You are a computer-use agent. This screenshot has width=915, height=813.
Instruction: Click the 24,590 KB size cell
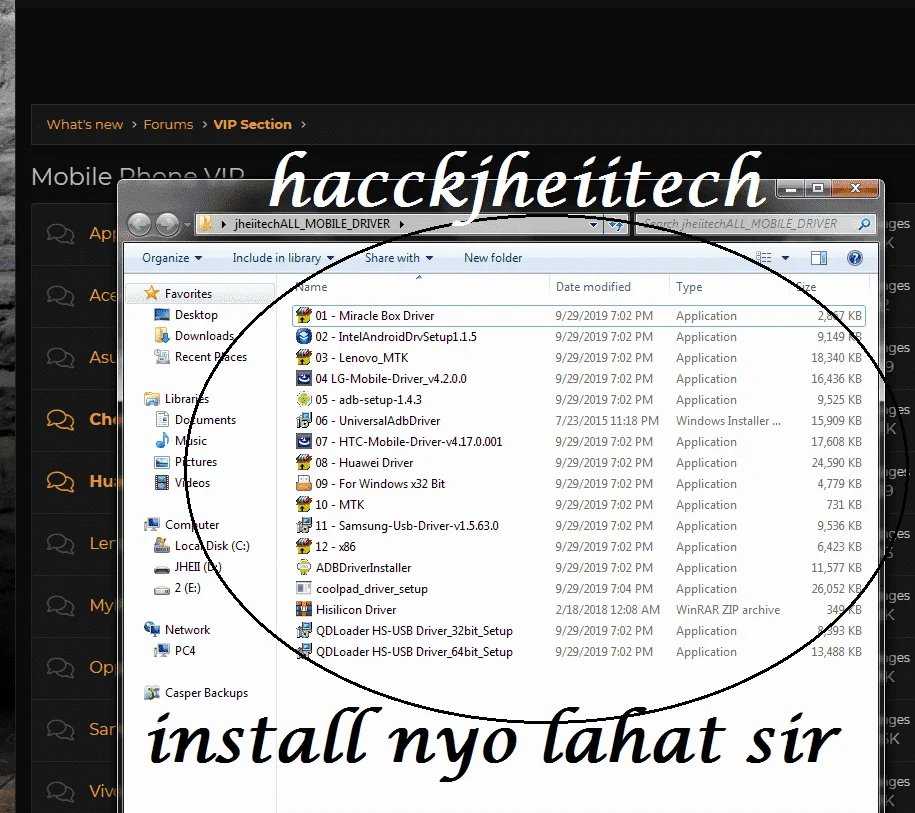[x=836, y=463]
